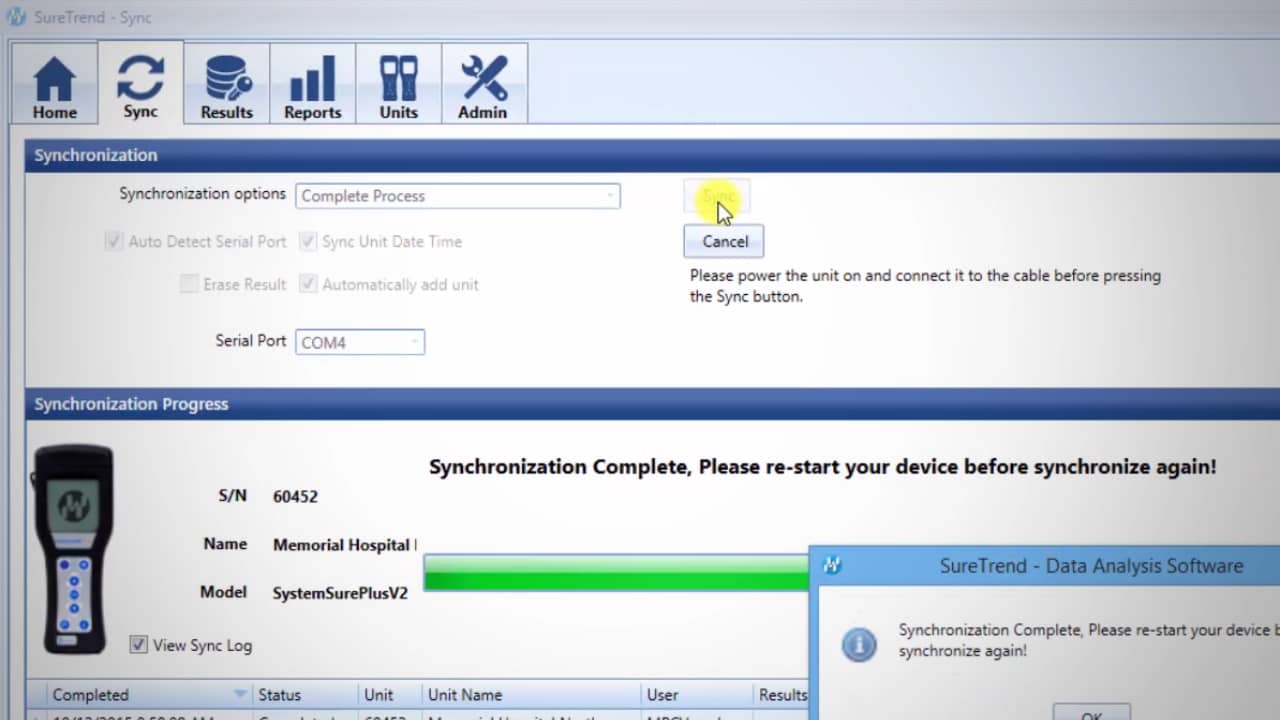Toggle Automatically add unit checkbox
The image size is (1280, 720).
tap(307, 285)
